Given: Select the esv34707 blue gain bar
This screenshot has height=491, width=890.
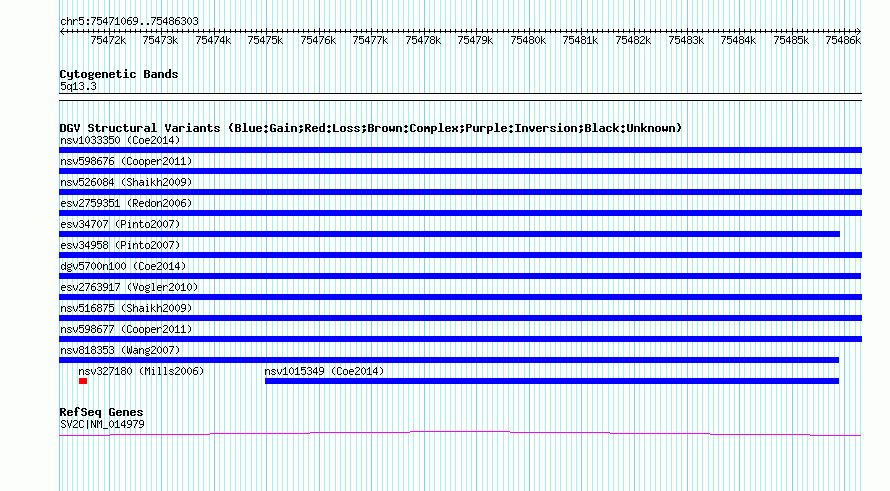Looking at the screenshot, I should [450, 234].
